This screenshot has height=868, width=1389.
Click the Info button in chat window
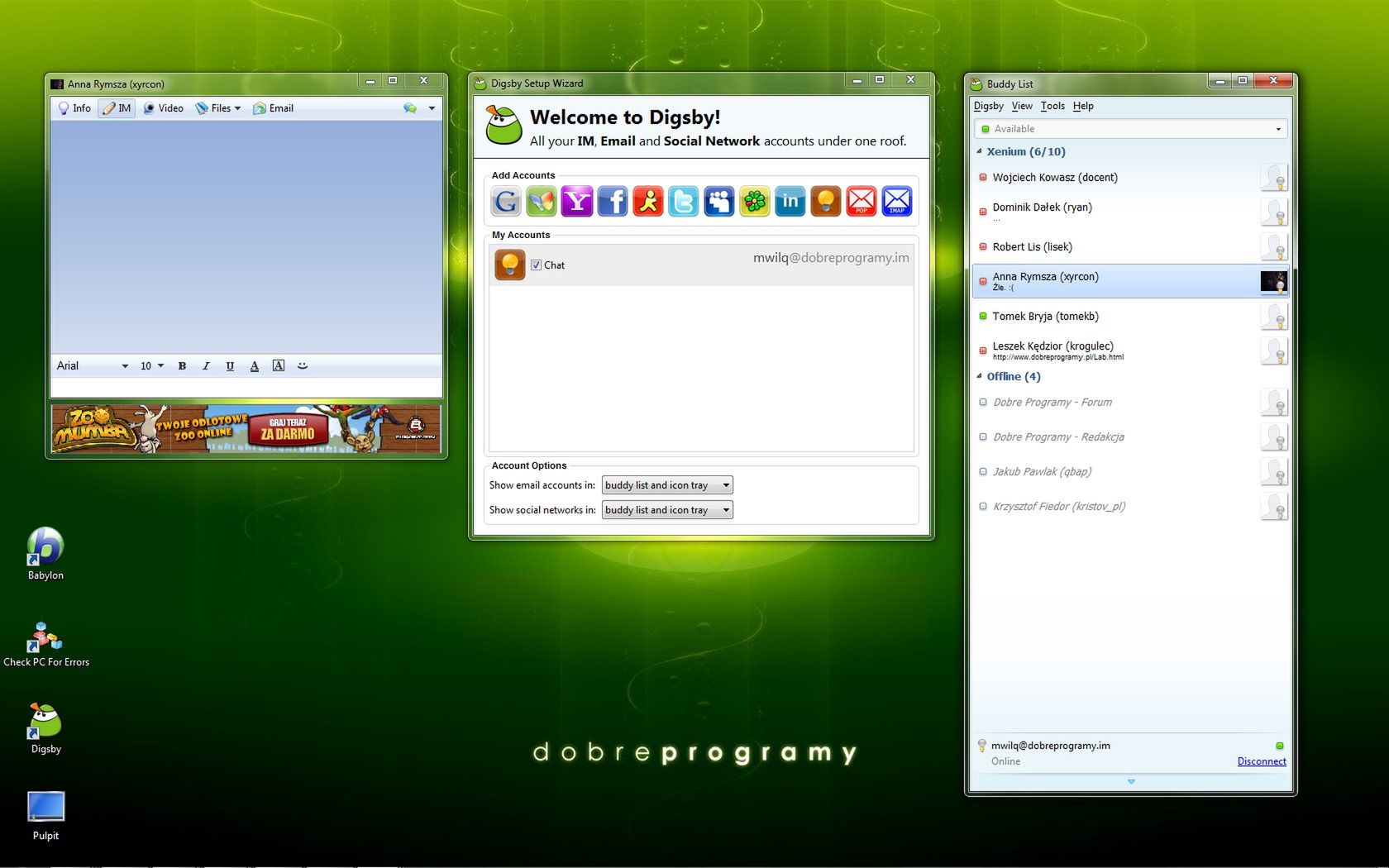coord(74,108)
